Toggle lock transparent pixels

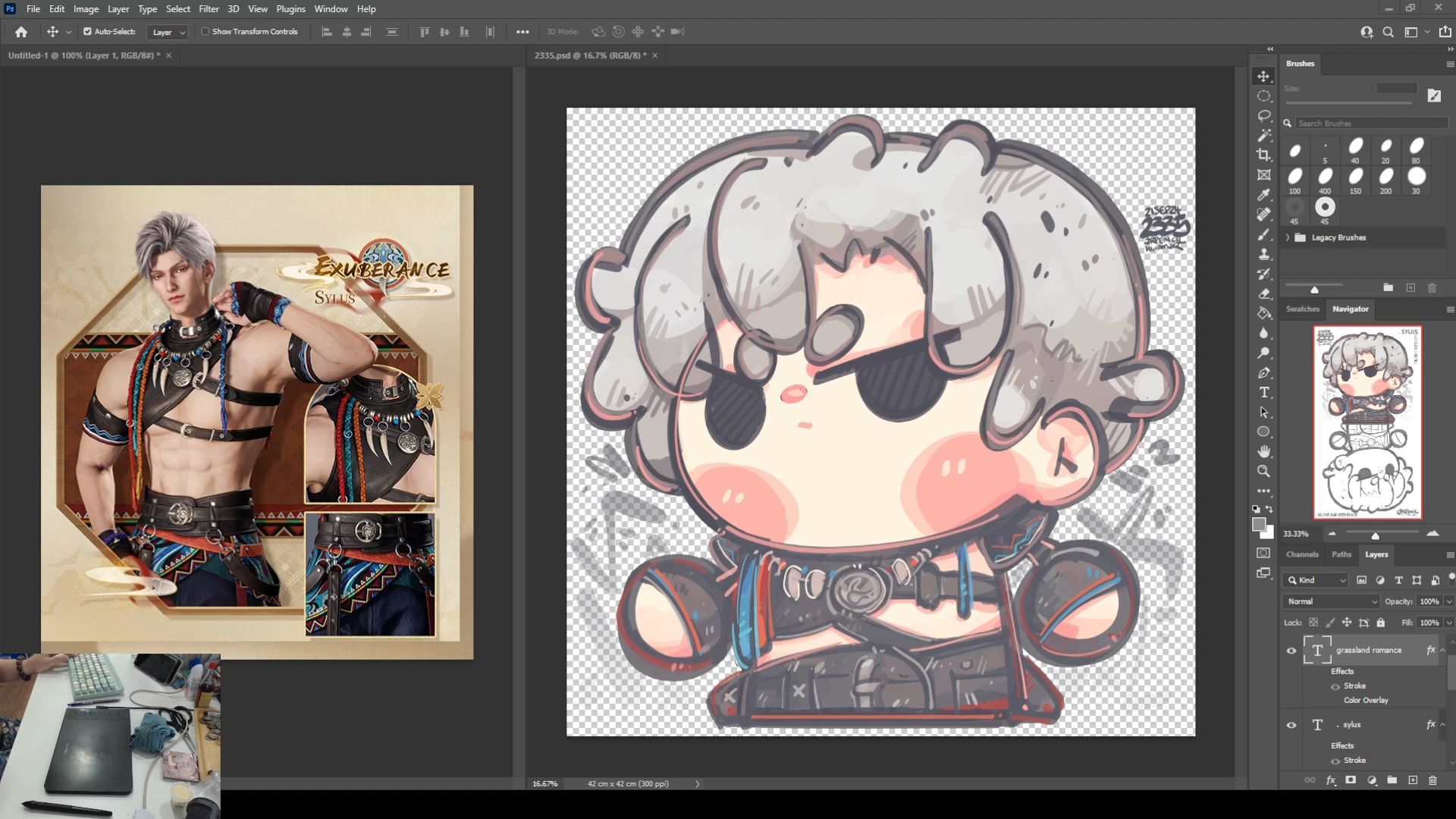click(1313, 623)
